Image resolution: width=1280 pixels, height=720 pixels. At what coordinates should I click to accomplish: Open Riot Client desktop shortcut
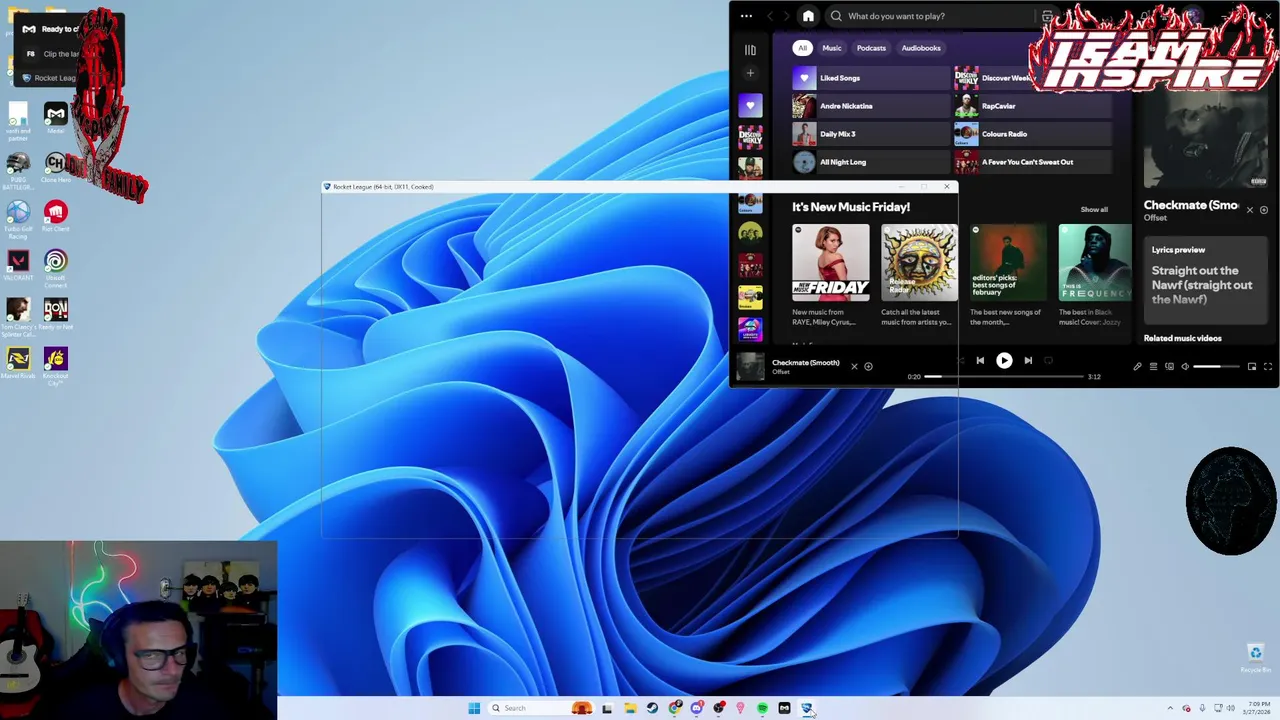coord(56,215)
